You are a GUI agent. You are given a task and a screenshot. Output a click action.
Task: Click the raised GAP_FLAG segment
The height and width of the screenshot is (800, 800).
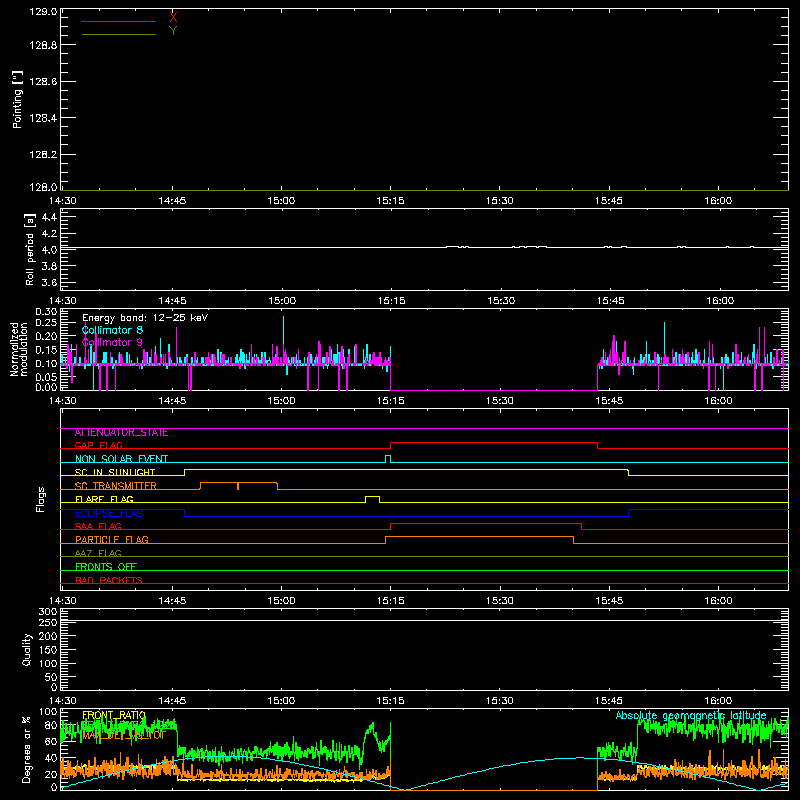(494, 443)
